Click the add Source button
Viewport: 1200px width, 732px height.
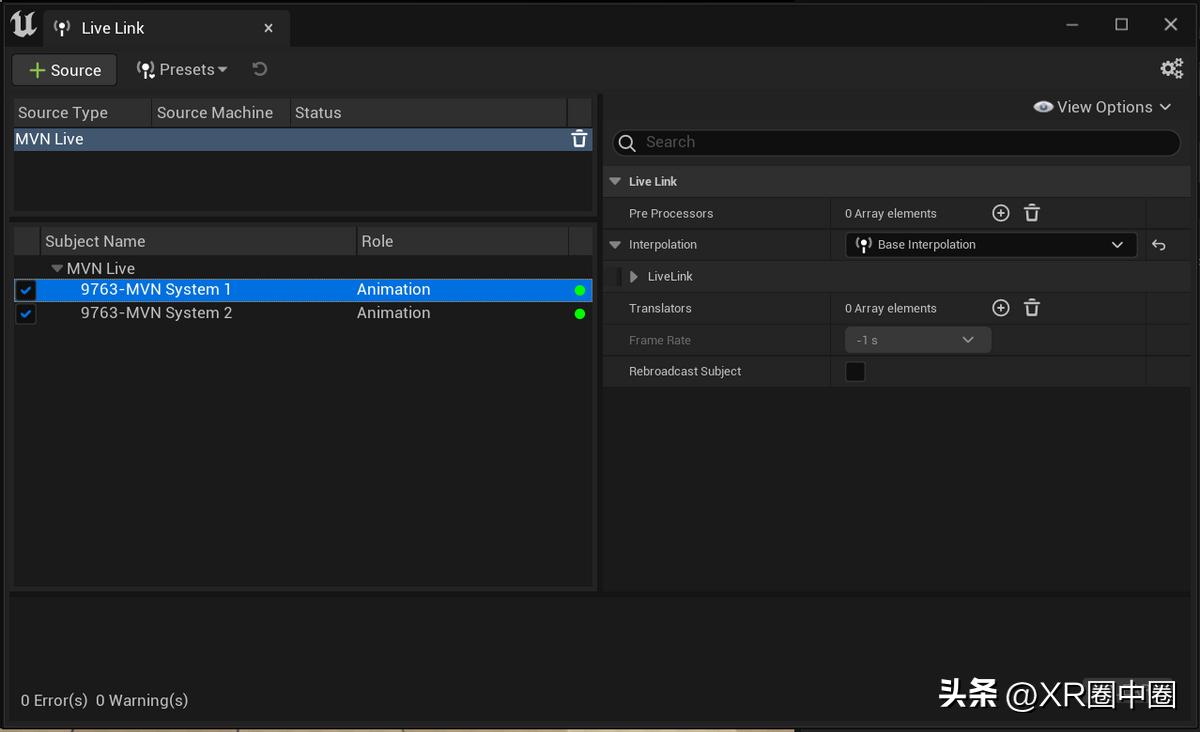pyautogui.click(x=64, y=70)
